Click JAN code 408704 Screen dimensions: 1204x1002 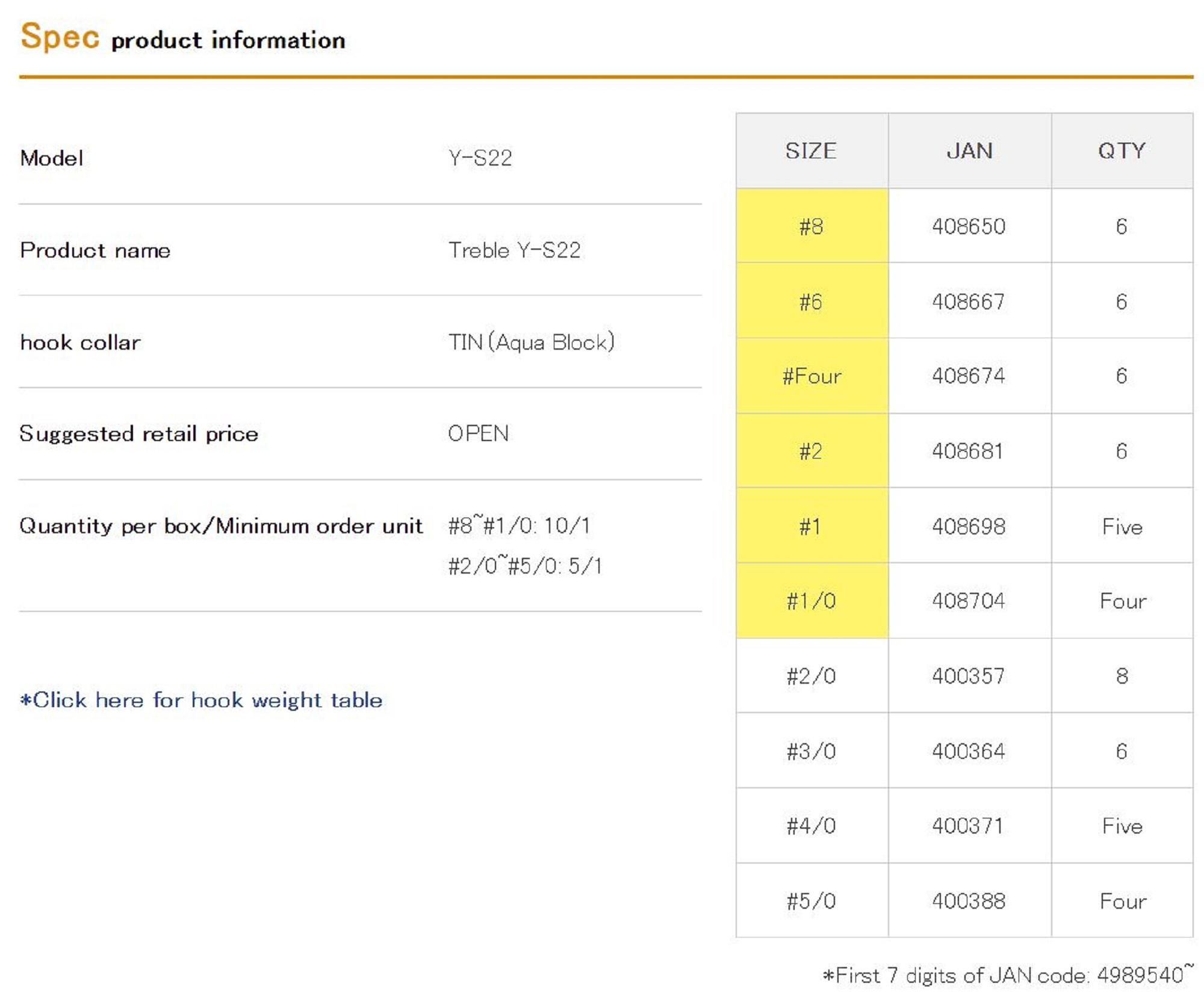[969, 601]
